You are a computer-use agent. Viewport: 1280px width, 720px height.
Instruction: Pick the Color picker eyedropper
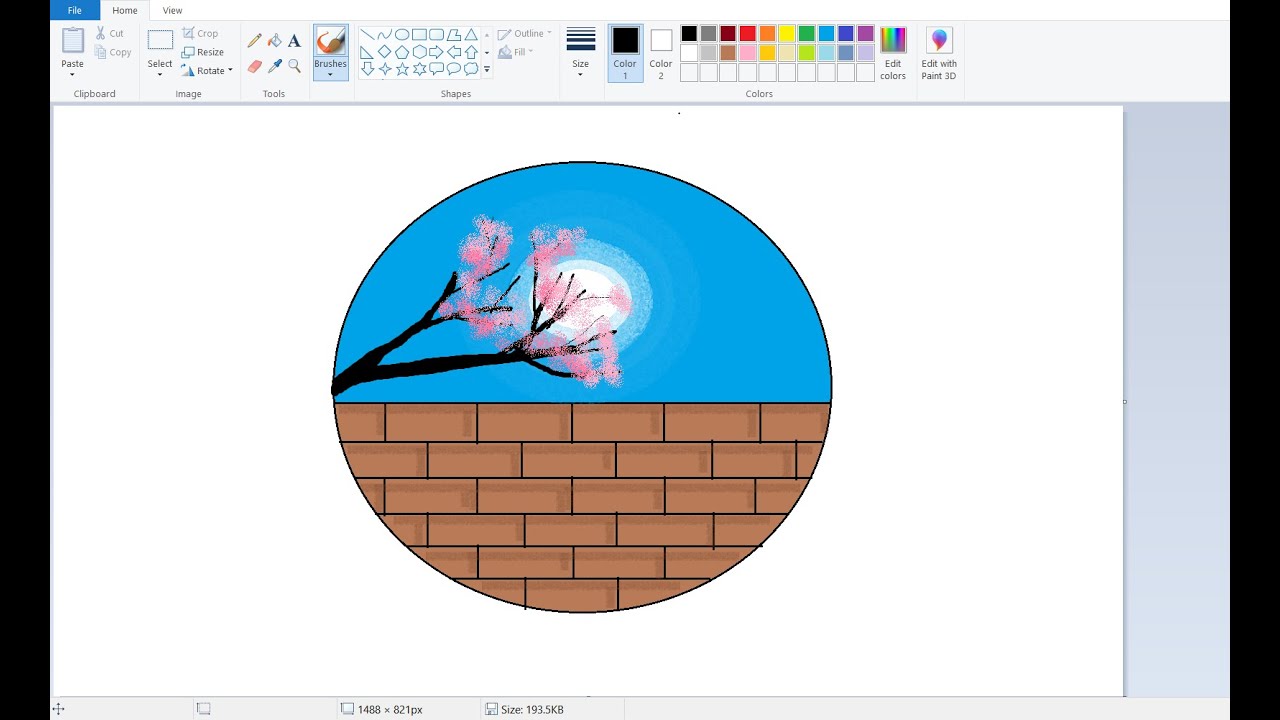click(274, 66)
